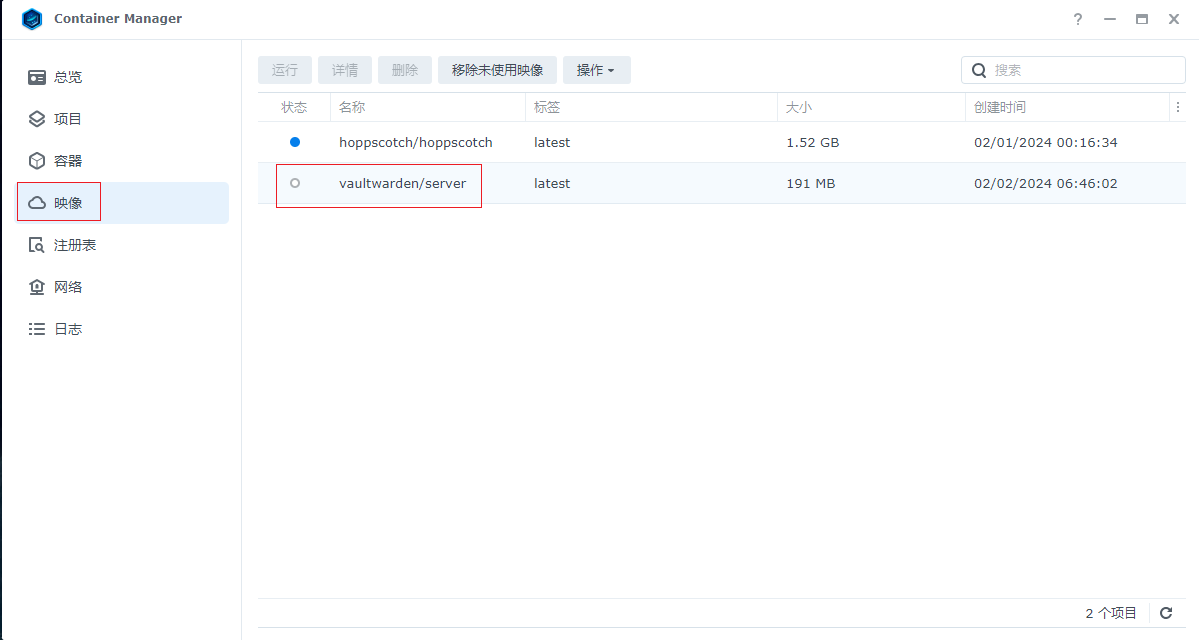Expand the 操作 action dropdown
The width and height of the screenshot is (1199, 640).
tap(596, 70)
